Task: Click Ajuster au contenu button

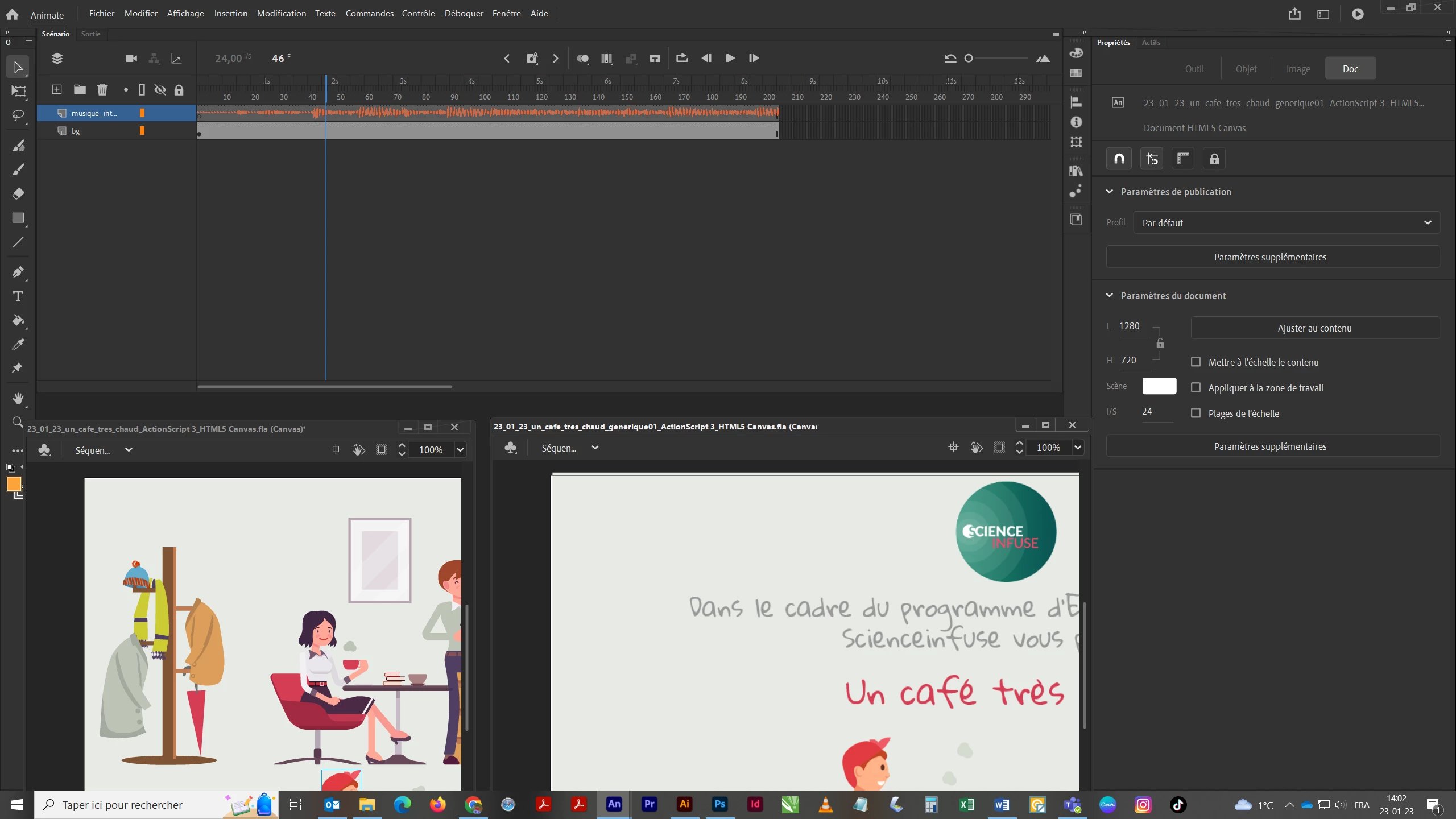Action: point(1314,328)
